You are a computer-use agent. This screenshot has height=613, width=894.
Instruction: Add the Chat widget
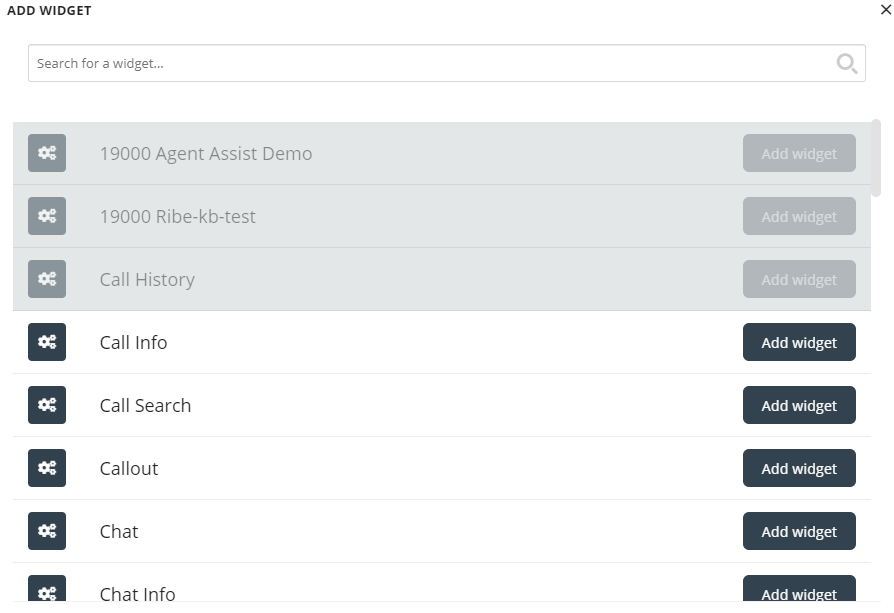tap(799, 531)
